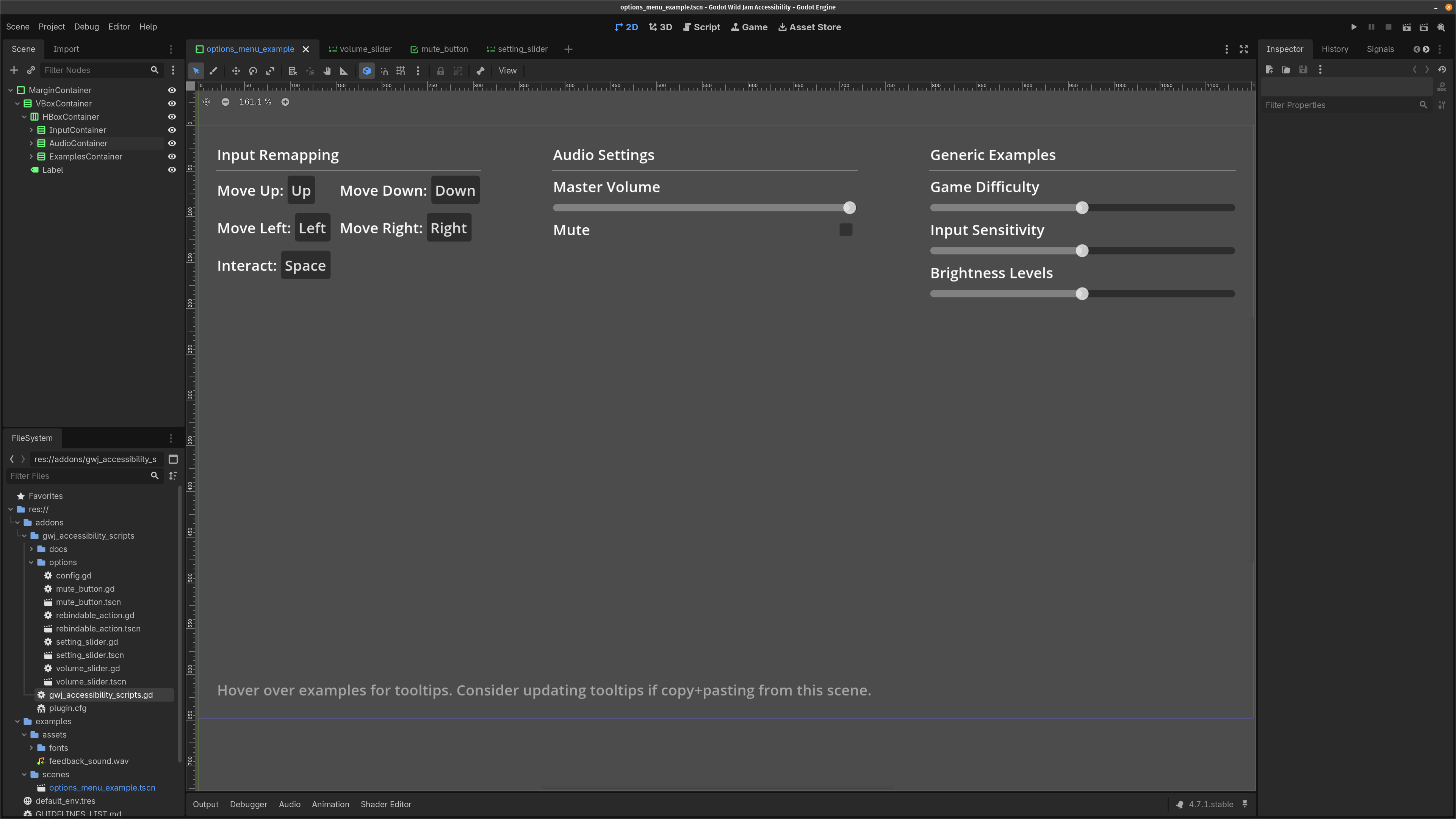Click the Add Child Node plus icon
The height and width of the screenshot is (819, 1456).
click(x=14, y=70)
